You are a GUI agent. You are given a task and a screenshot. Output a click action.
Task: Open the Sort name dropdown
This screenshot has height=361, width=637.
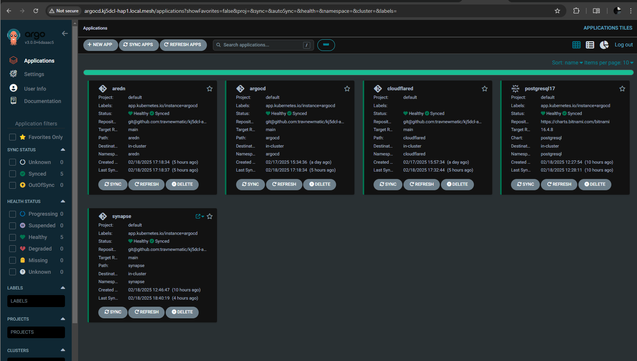(x=567, y=63)
